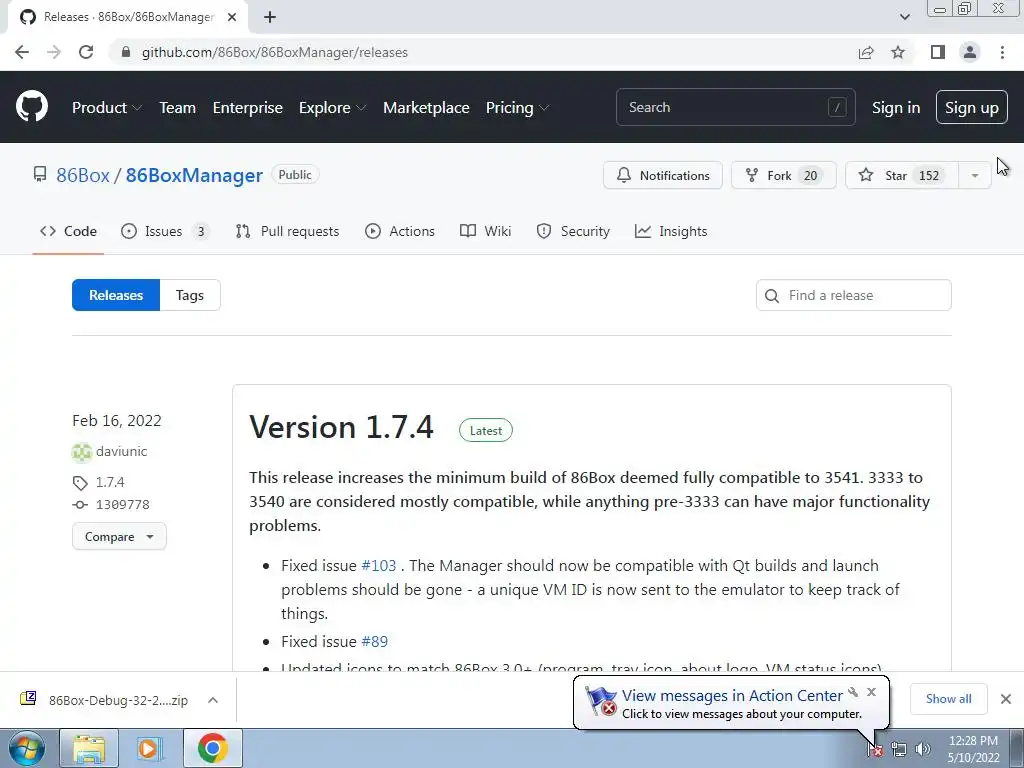Open the Windows Start menu
Screen dimensions: 1024x768
coord(27,748)
